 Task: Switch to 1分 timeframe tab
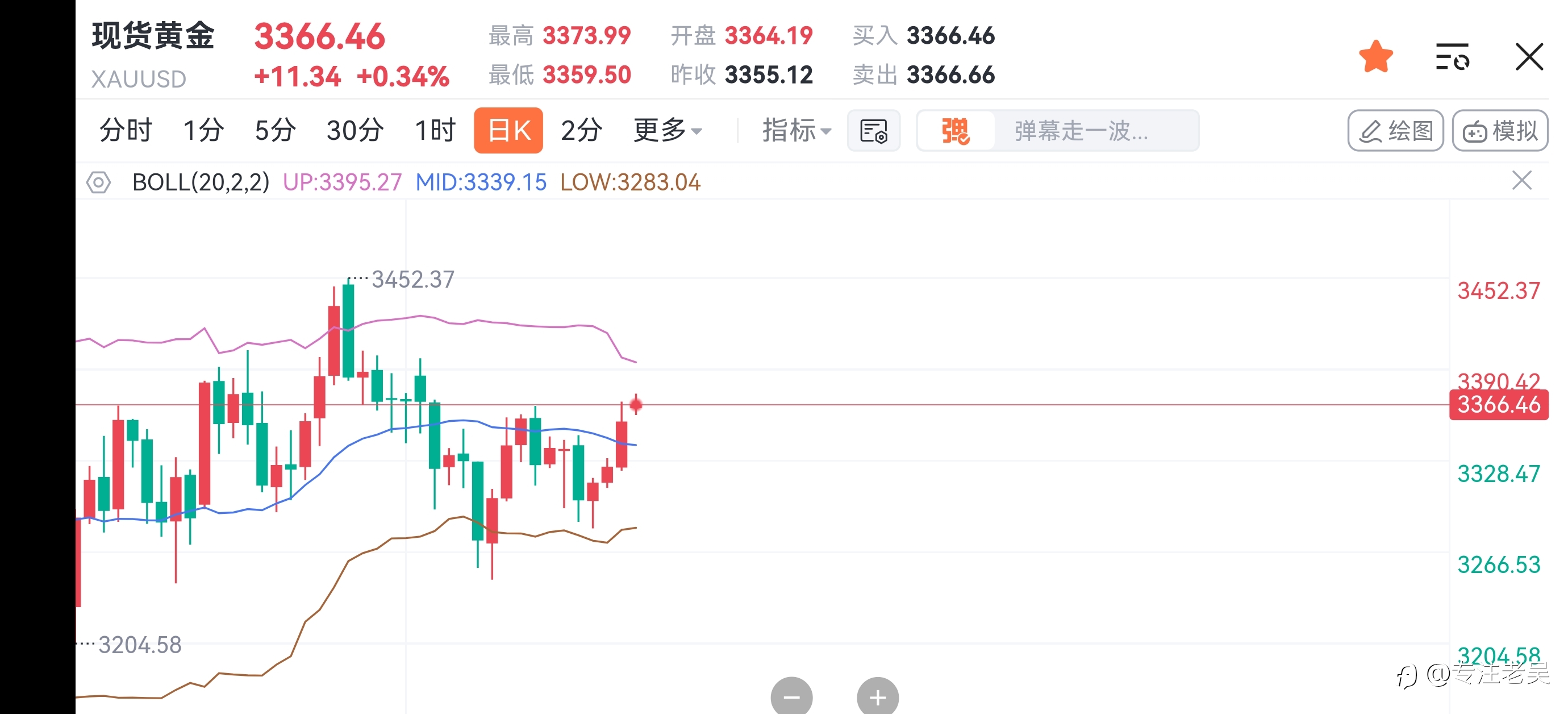[204, 130]
